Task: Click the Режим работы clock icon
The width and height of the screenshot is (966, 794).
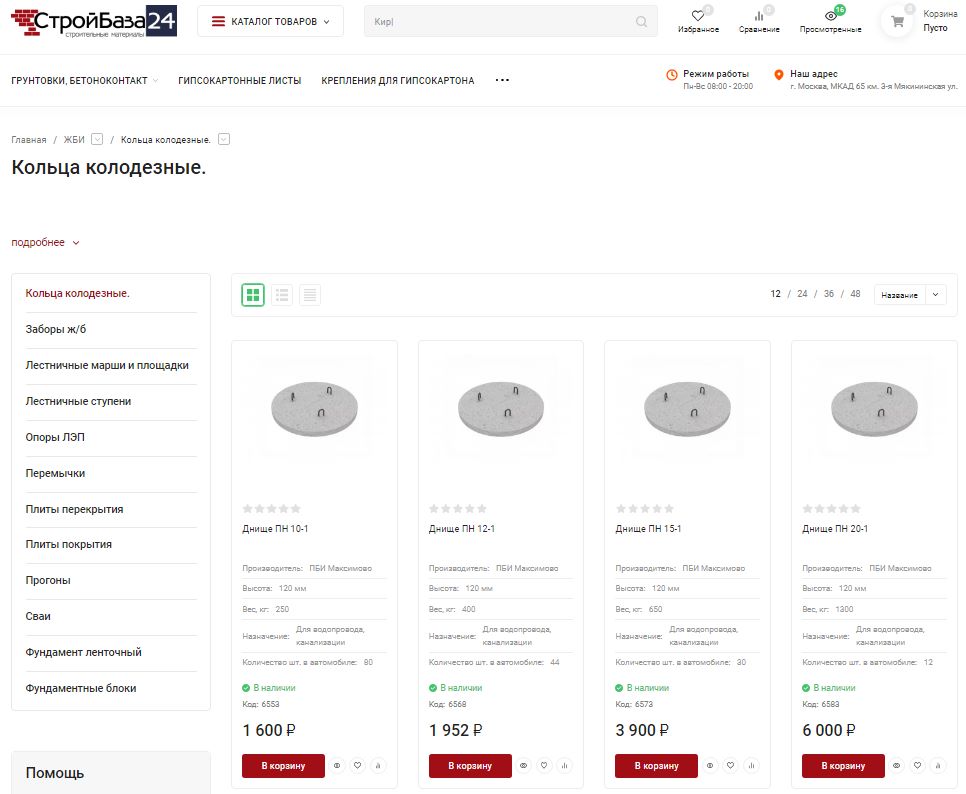Action: click(672, 75)
